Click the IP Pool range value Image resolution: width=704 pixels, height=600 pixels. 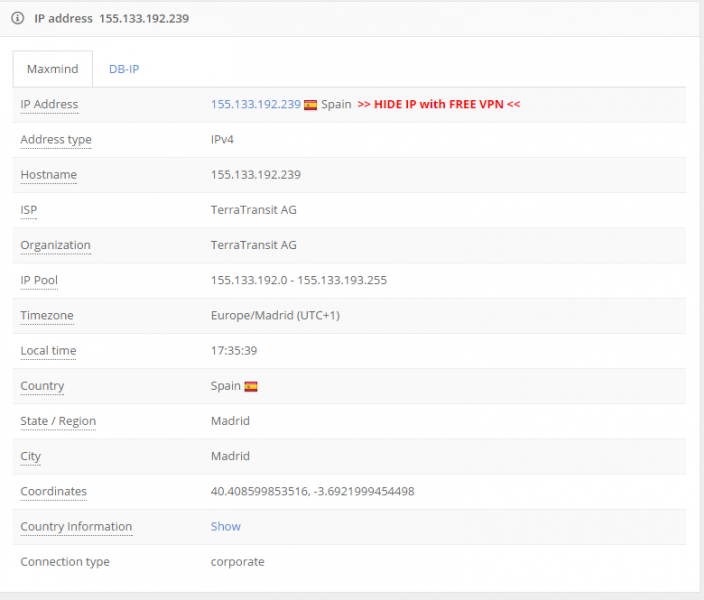pyautogui.click(x=299, y=280)
